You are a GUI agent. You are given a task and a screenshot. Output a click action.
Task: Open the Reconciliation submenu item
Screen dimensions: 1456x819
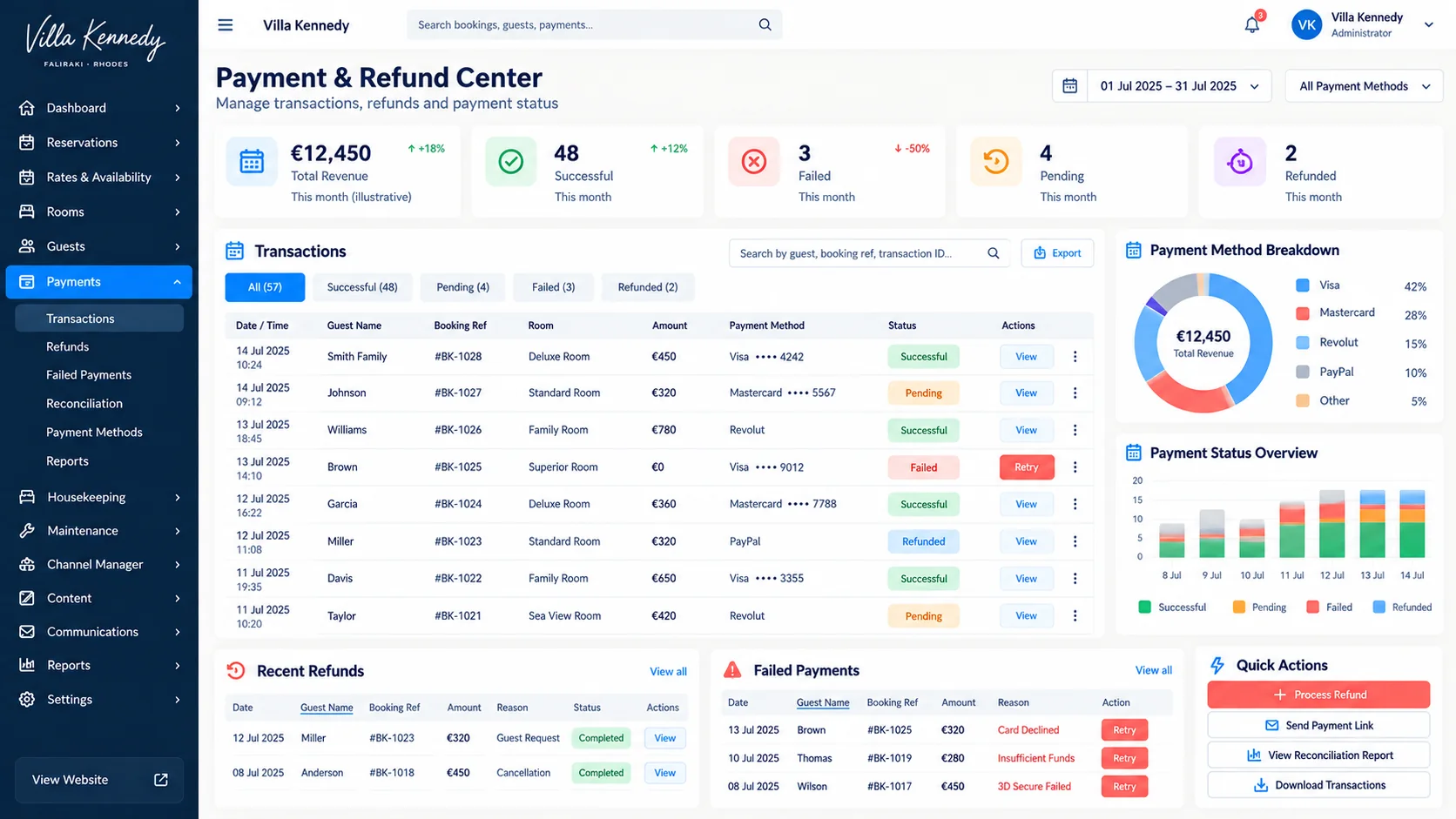point(84,404)
